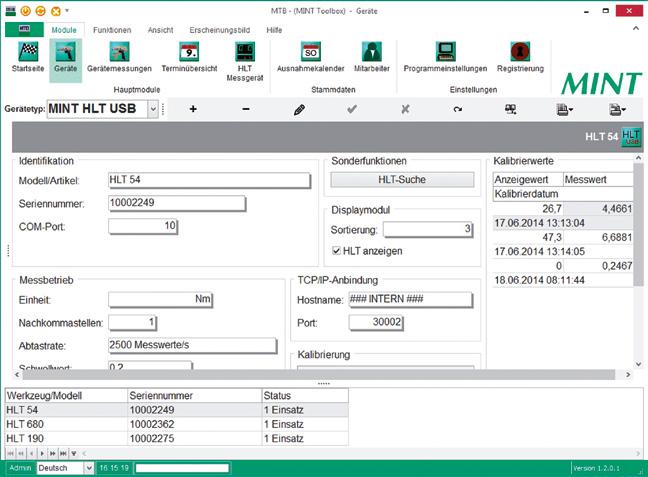Cancel changes with X icon
Screen dimensions: 648x477
pos(405,109)
